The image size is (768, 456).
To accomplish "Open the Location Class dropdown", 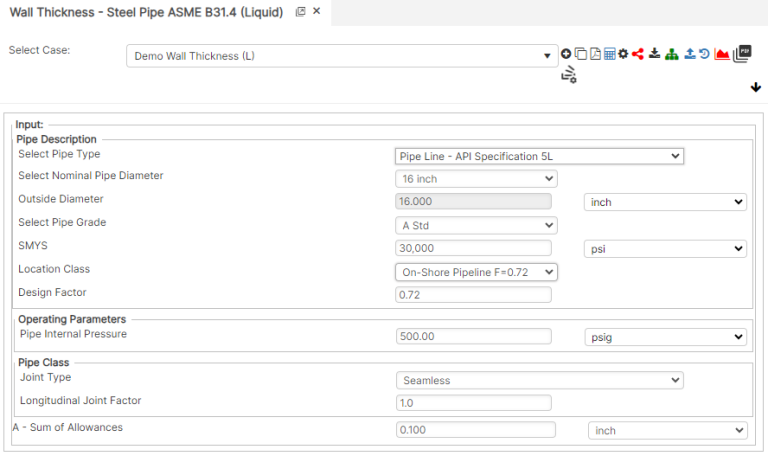I will (x=476, y=272).
